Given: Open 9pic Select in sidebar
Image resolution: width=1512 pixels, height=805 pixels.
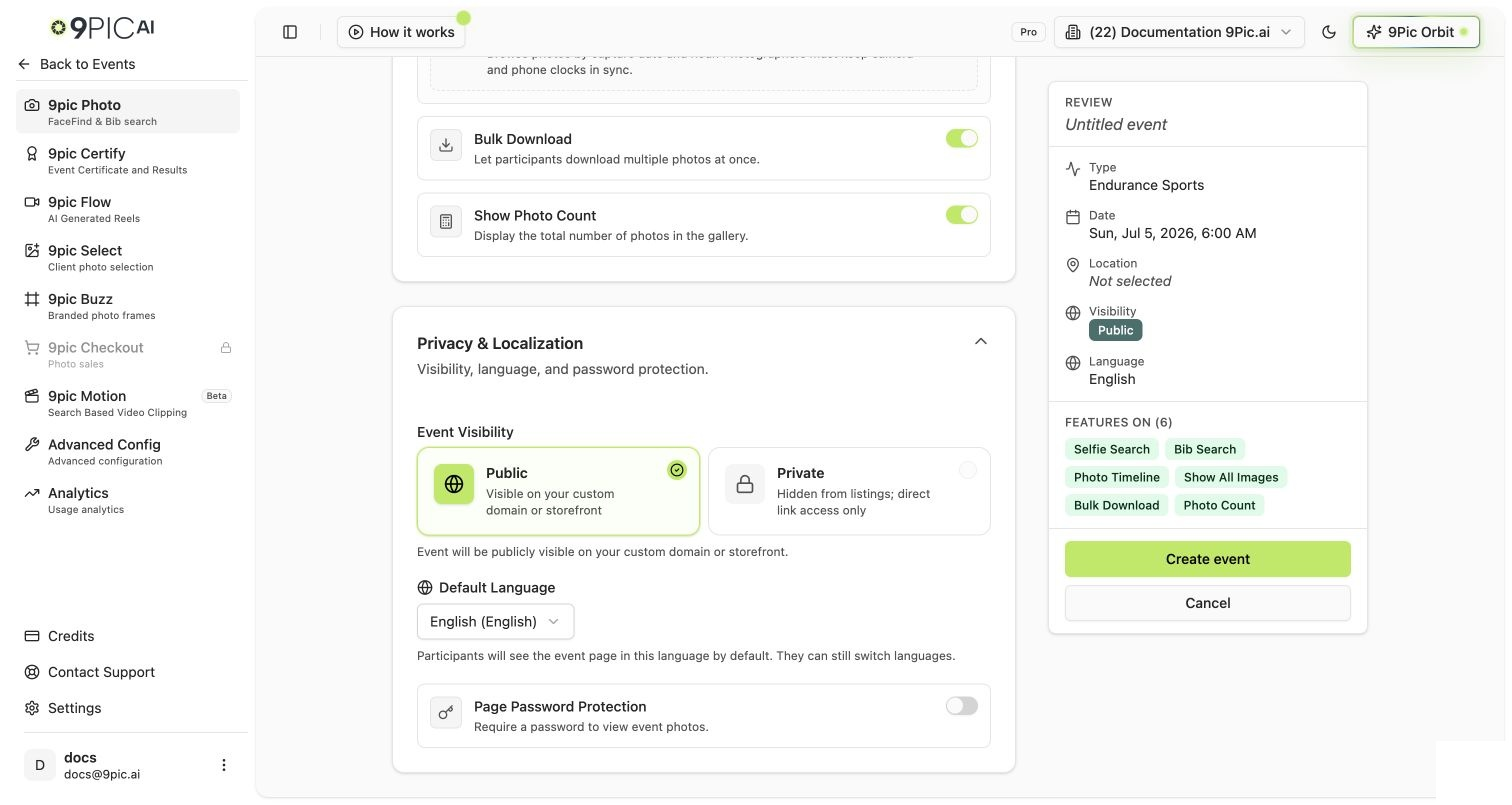Looking at the screenshot, I should 128,257.
